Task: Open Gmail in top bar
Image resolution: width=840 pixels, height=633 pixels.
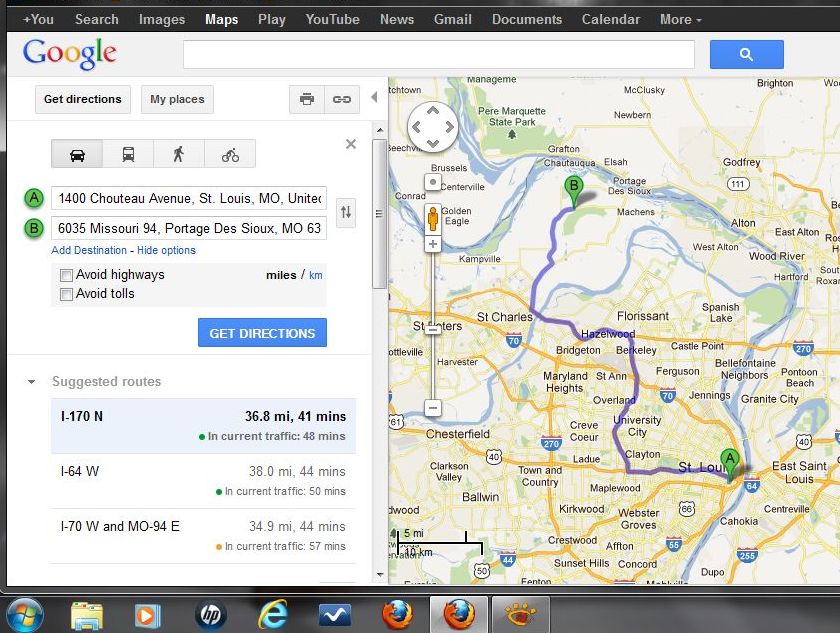Action: pyautogui.click(x=453, y=19)
